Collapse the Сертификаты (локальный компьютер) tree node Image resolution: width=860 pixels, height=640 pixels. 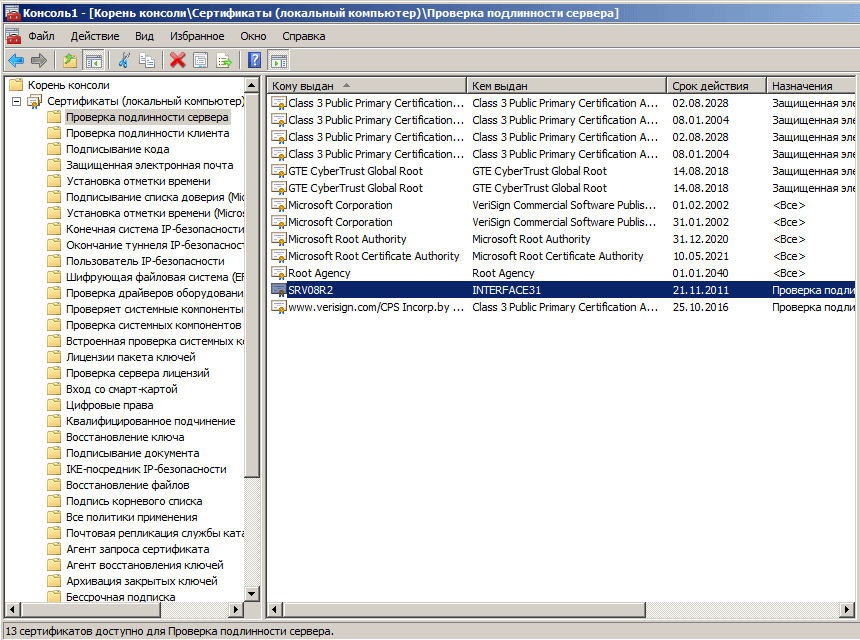[17, 102]
